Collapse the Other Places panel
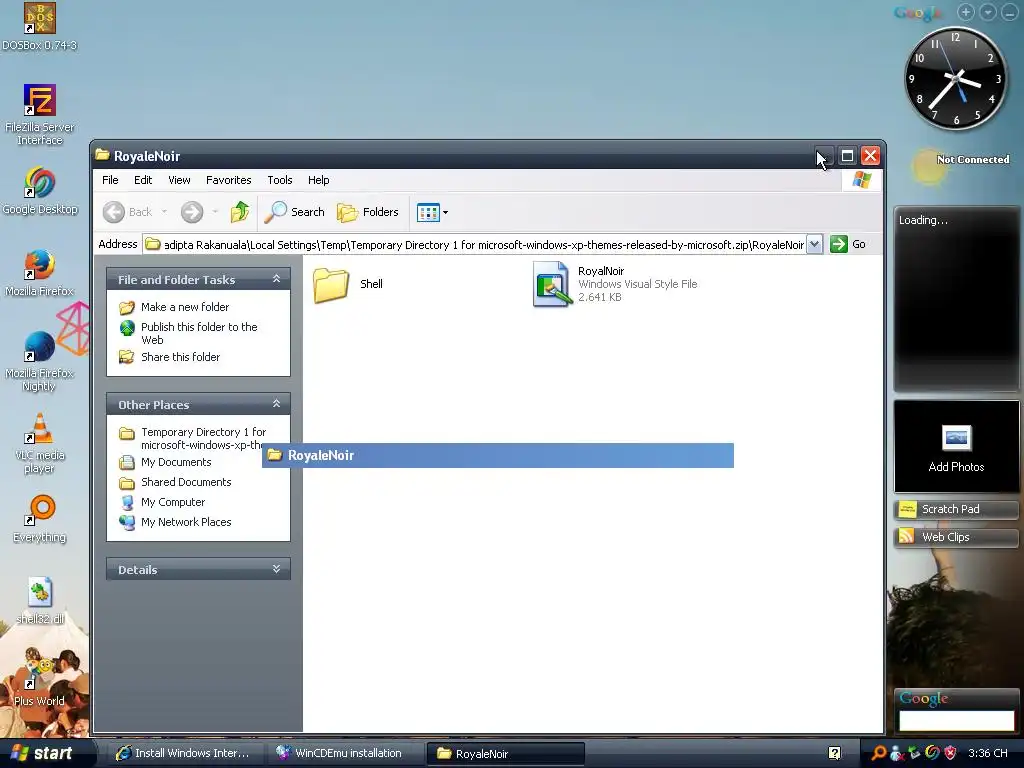 276,404
